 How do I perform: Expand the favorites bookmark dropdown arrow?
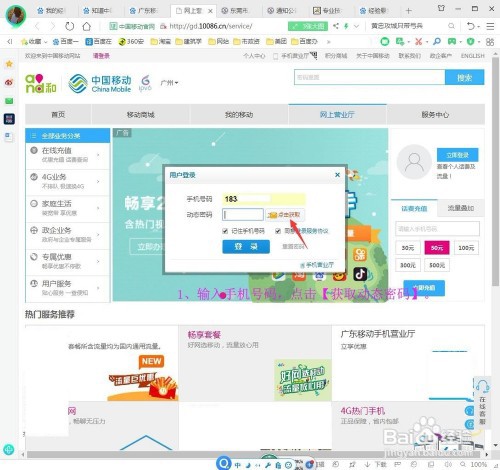click(46, 42)
